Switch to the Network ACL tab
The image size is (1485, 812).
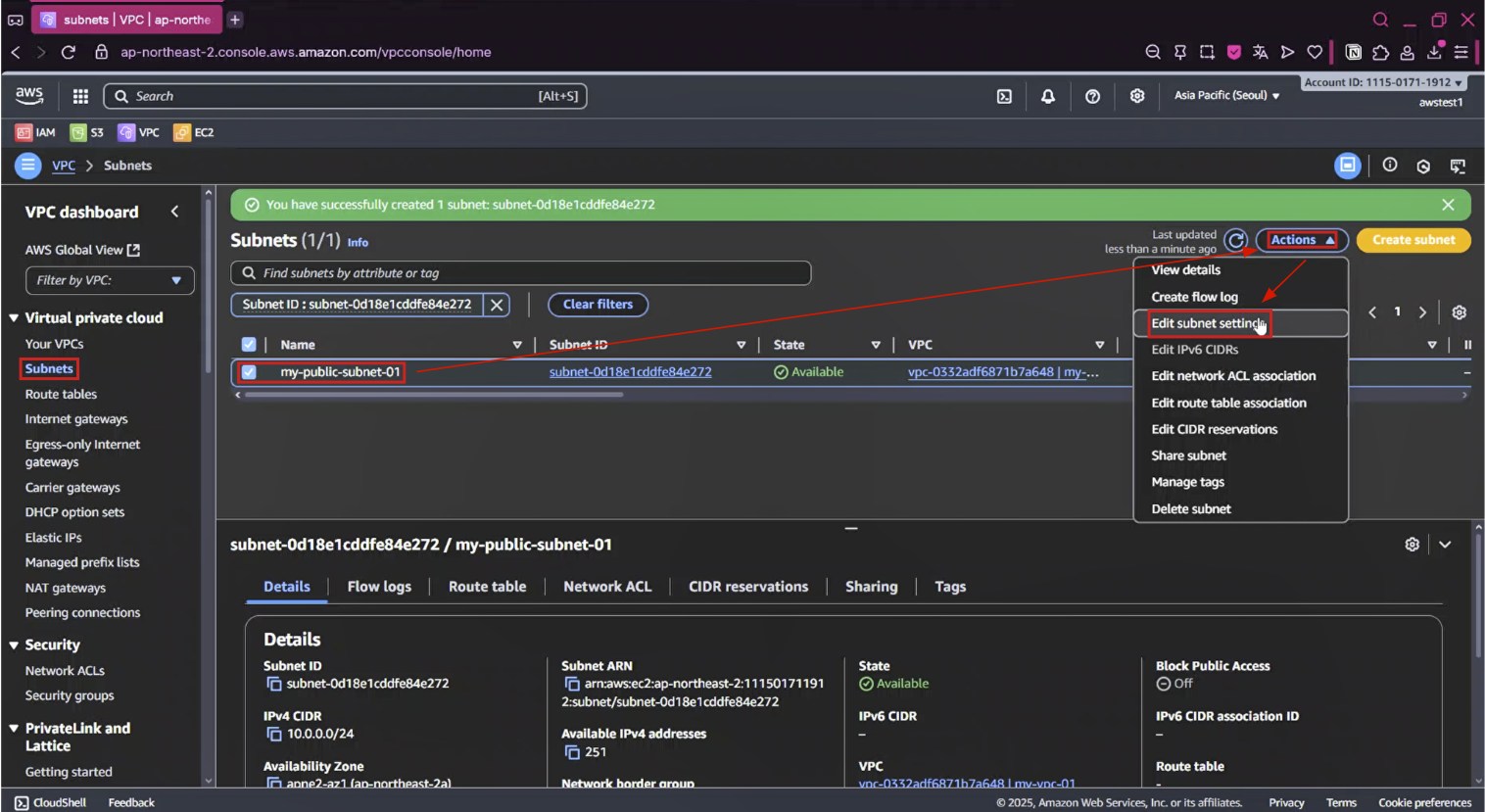[607, 587]
